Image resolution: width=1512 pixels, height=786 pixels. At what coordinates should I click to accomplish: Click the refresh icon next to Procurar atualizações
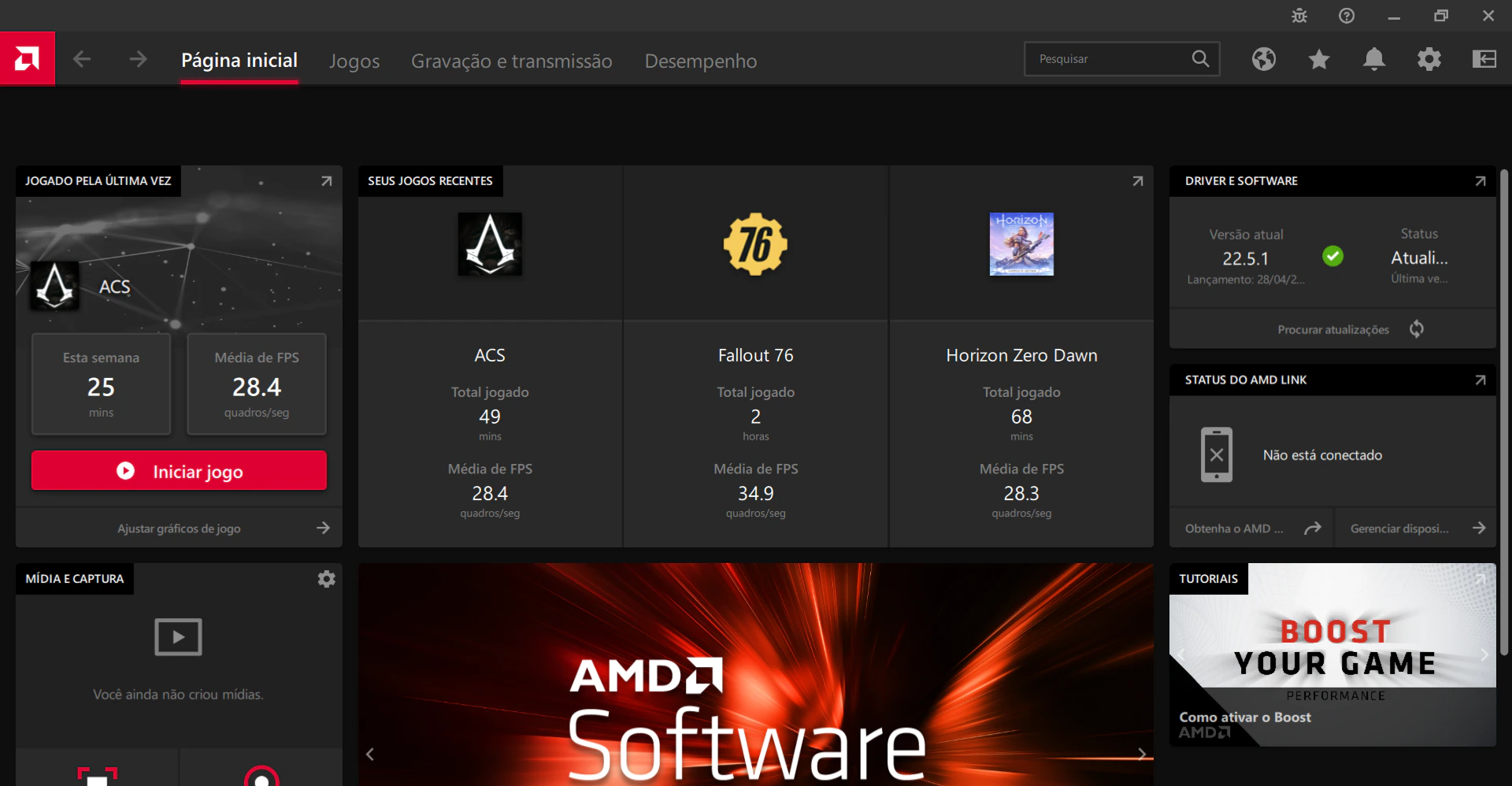1417,329
